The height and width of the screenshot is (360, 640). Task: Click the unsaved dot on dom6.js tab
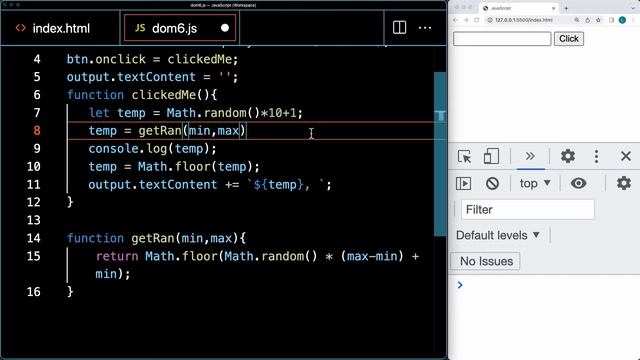(x=225, y=28)
